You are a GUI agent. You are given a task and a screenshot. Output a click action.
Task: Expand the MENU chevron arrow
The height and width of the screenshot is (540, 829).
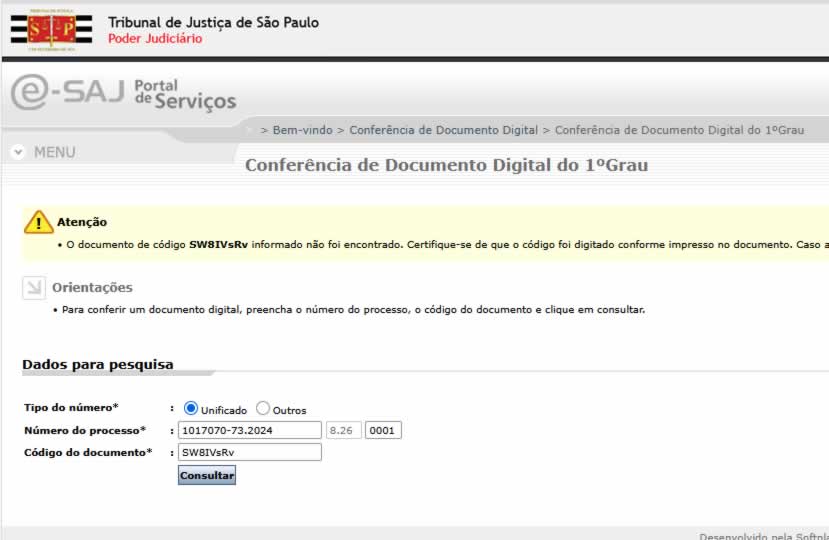point(19,152)
